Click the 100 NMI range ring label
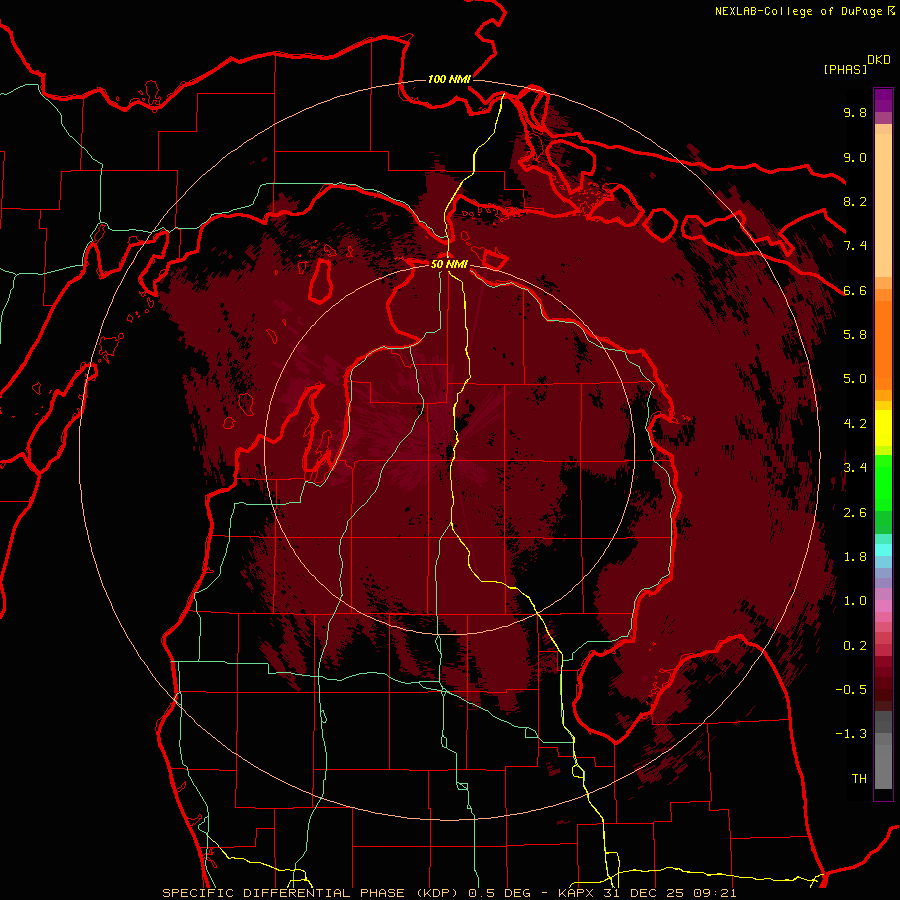The width and height of the screenshot is (900, 900). coord(449,79)
